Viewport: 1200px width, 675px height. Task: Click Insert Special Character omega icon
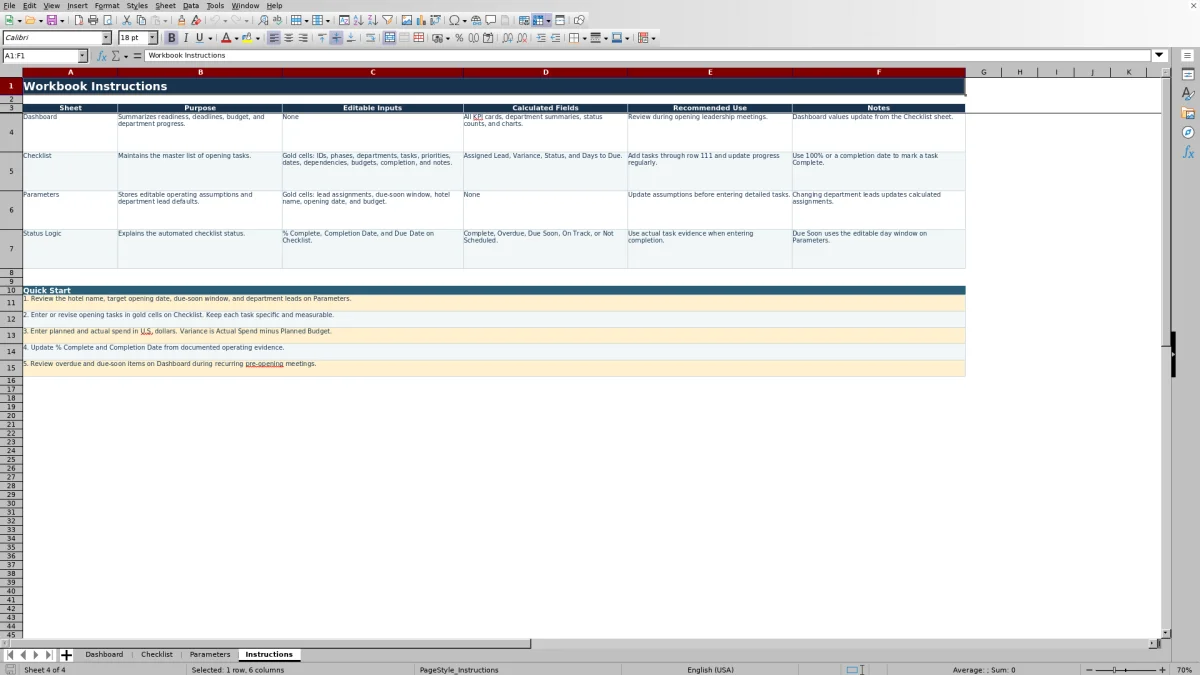click(x=454, y=20)
